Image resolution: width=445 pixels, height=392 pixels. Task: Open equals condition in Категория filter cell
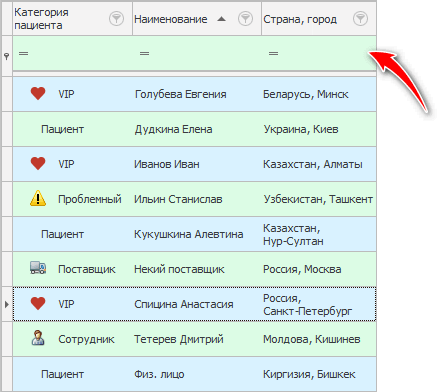click(x=23, y=53)
